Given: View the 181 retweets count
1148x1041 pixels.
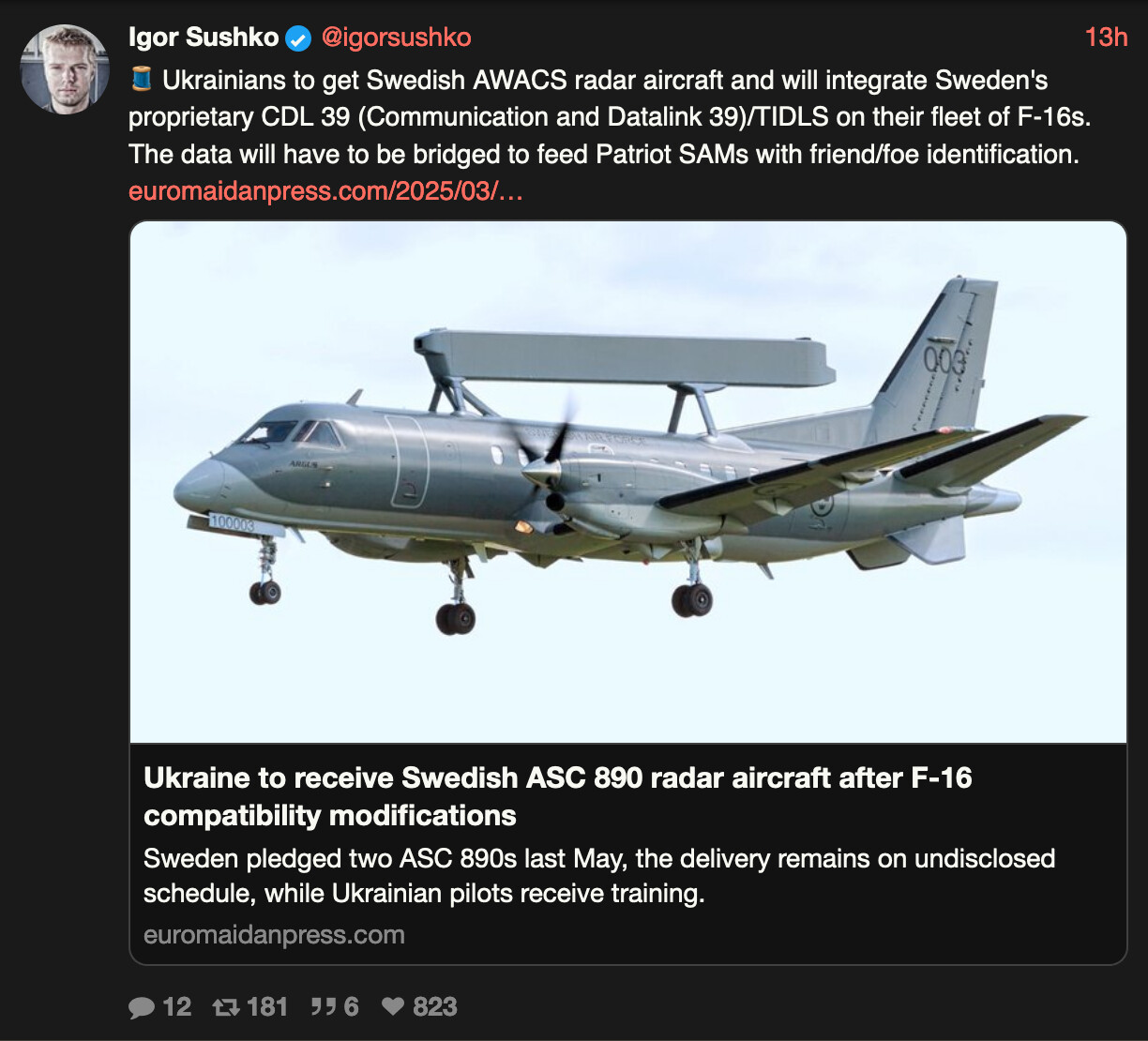Looking at the screenshot, I should tap(266, 1007).
